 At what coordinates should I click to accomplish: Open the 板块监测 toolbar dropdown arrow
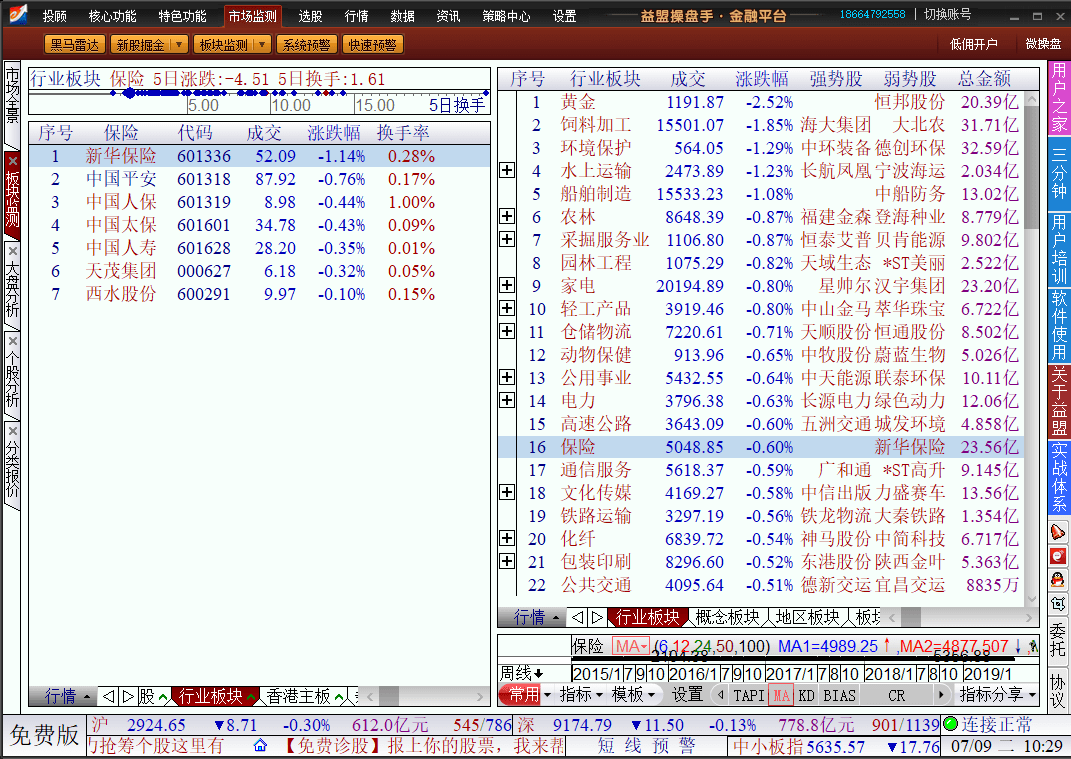tap(262, 45)
